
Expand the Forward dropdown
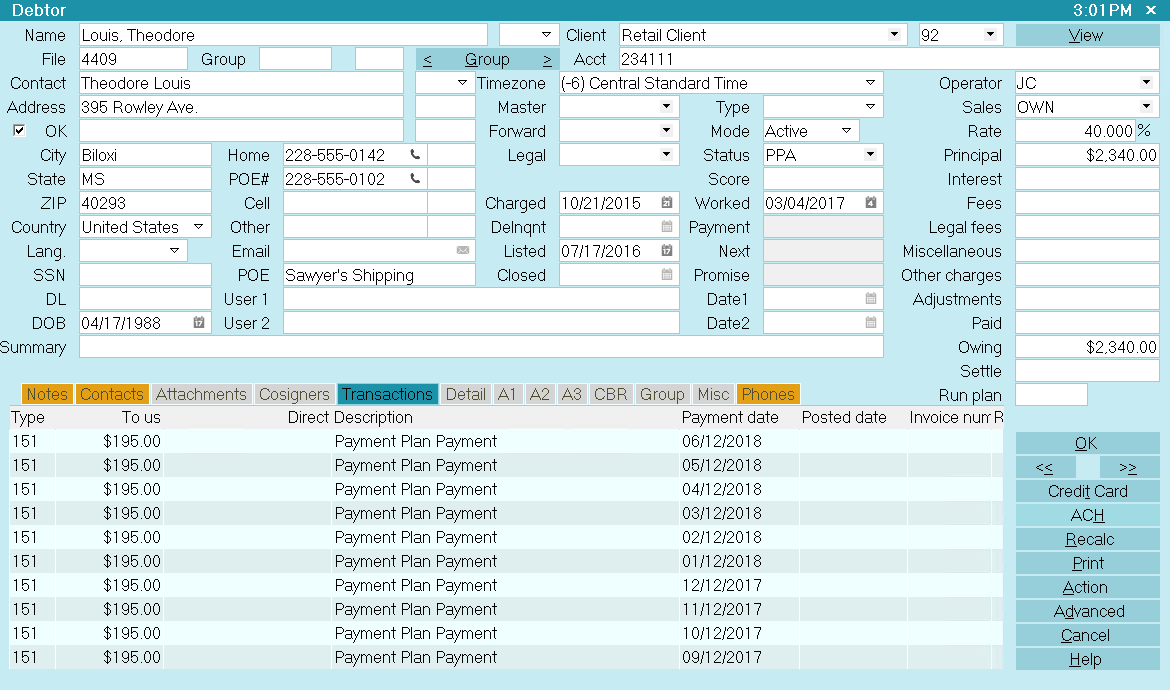tap(666, 131)
